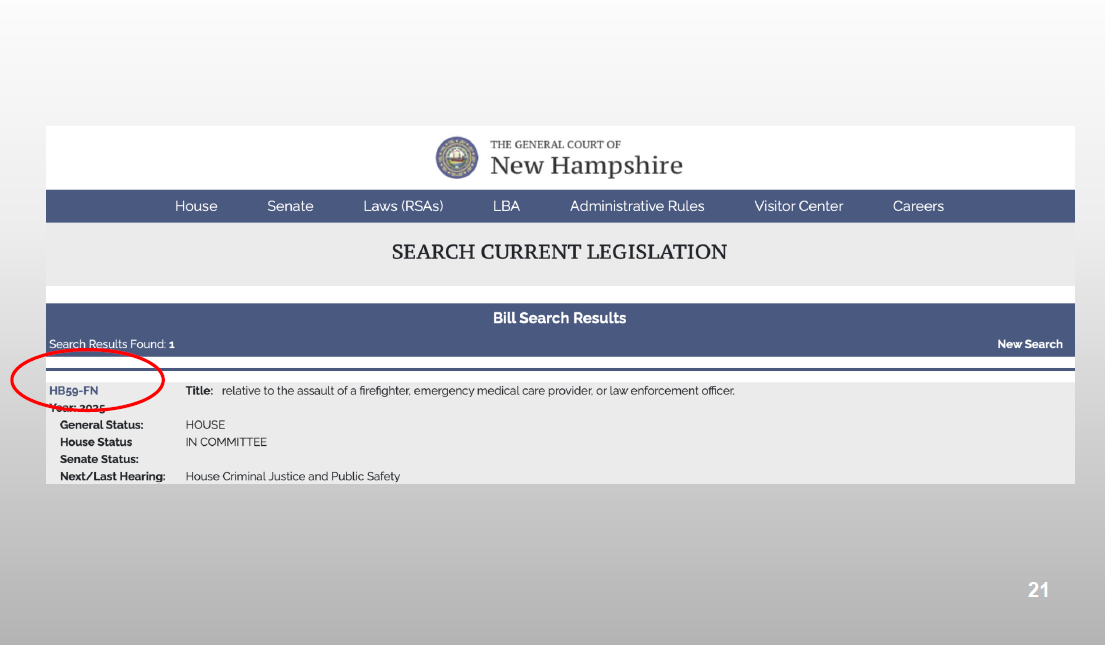Click House Criminal Justice and Public Safety
Viewport: 1105px width, 645px height.
[x=292, y=477]
